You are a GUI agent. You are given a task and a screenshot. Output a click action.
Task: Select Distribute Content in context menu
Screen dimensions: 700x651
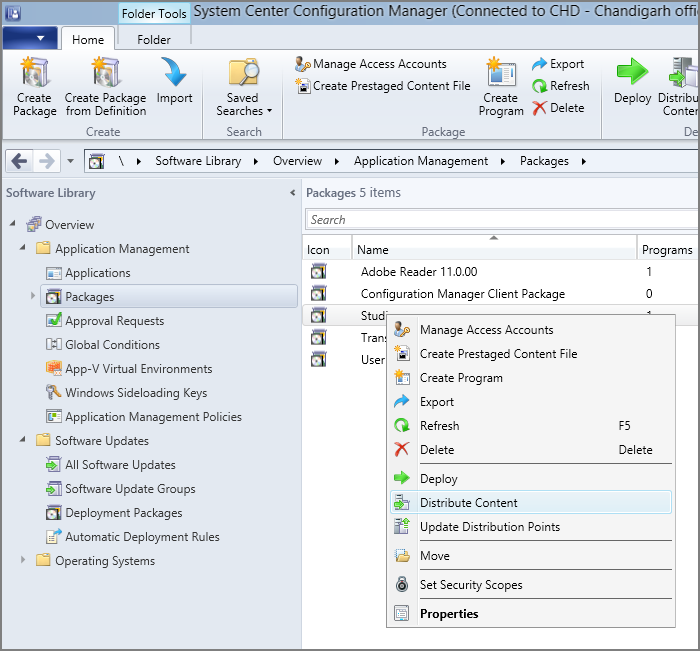tap(469, 503)
